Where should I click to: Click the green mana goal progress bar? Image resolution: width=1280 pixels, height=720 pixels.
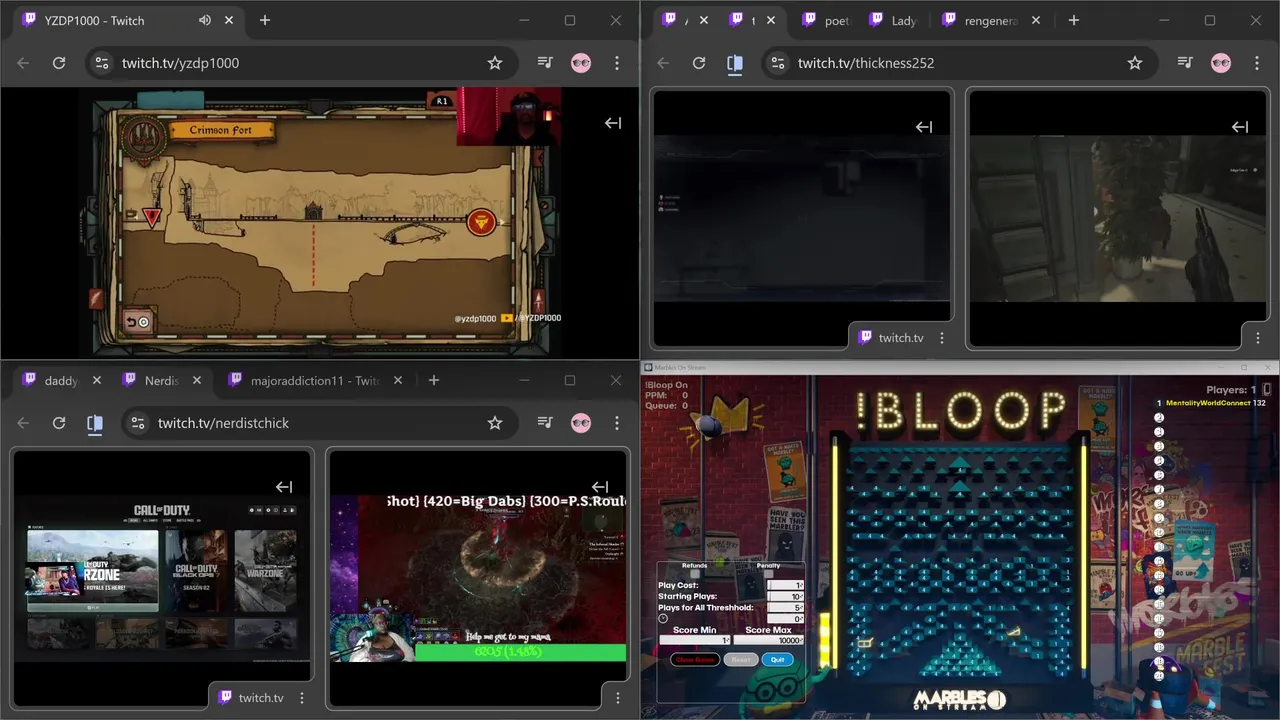coord(520,653)
